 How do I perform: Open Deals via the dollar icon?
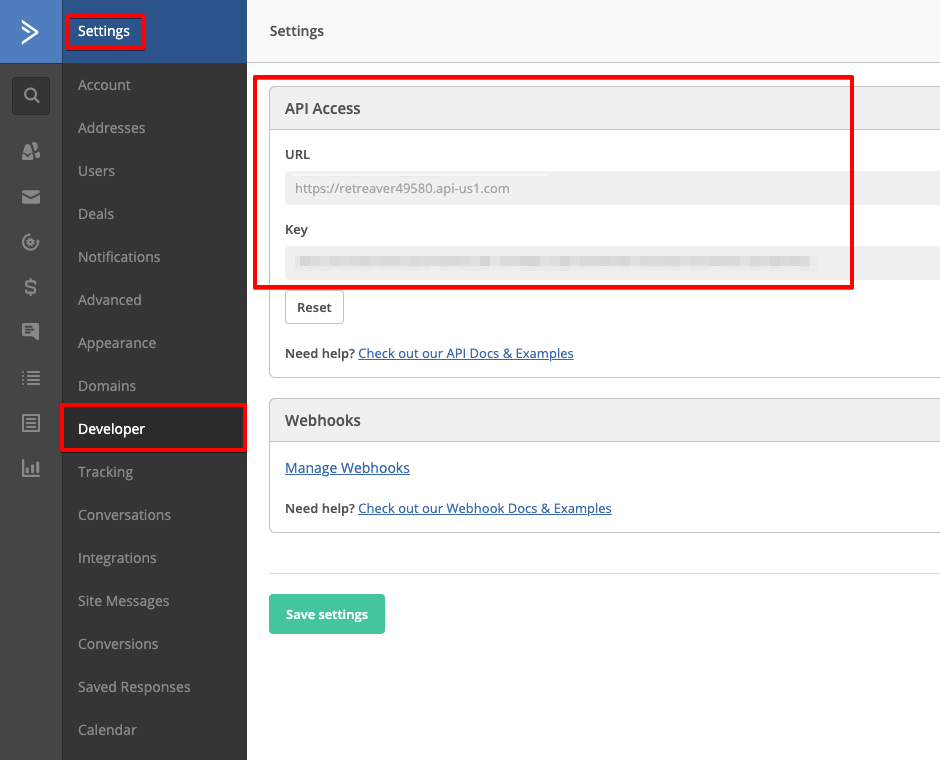point(31,287)
